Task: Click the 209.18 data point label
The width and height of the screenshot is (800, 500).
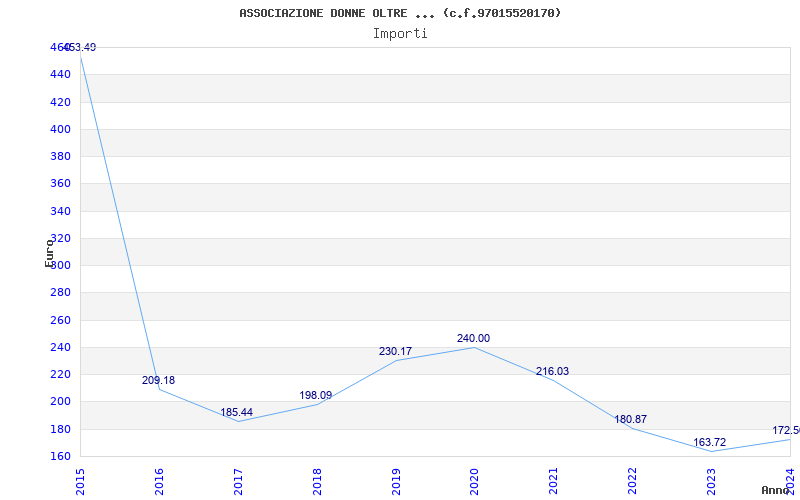Action: 158,380
